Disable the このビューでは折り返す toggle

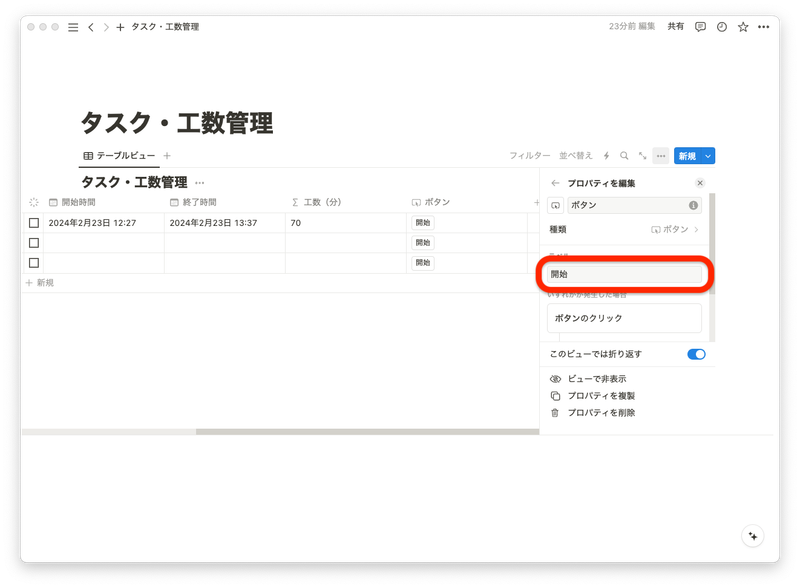[x=696, y=354]
